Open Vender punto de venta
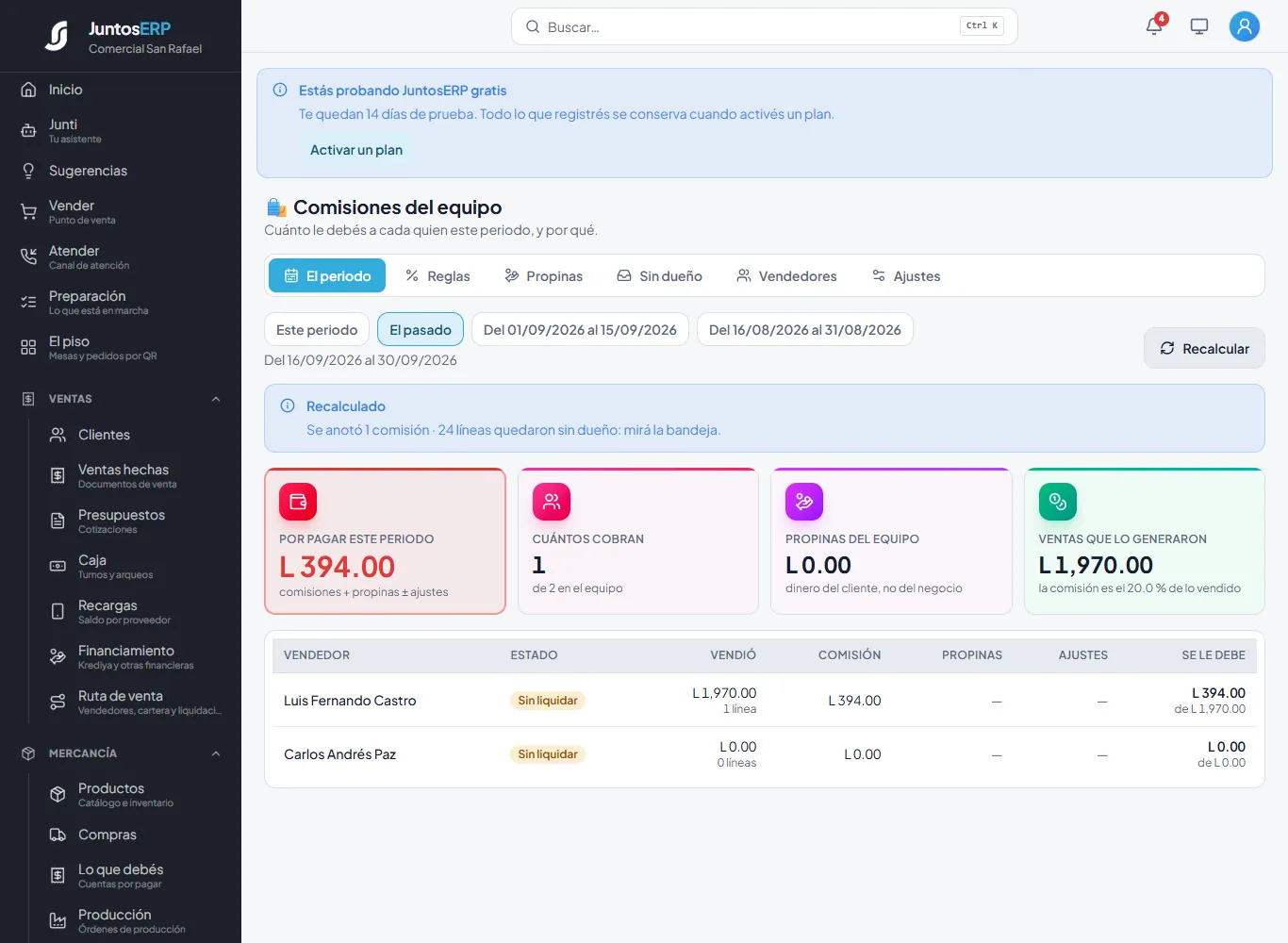The width and height of the screenshot is (1288, 943). click(x=121, y=211)
